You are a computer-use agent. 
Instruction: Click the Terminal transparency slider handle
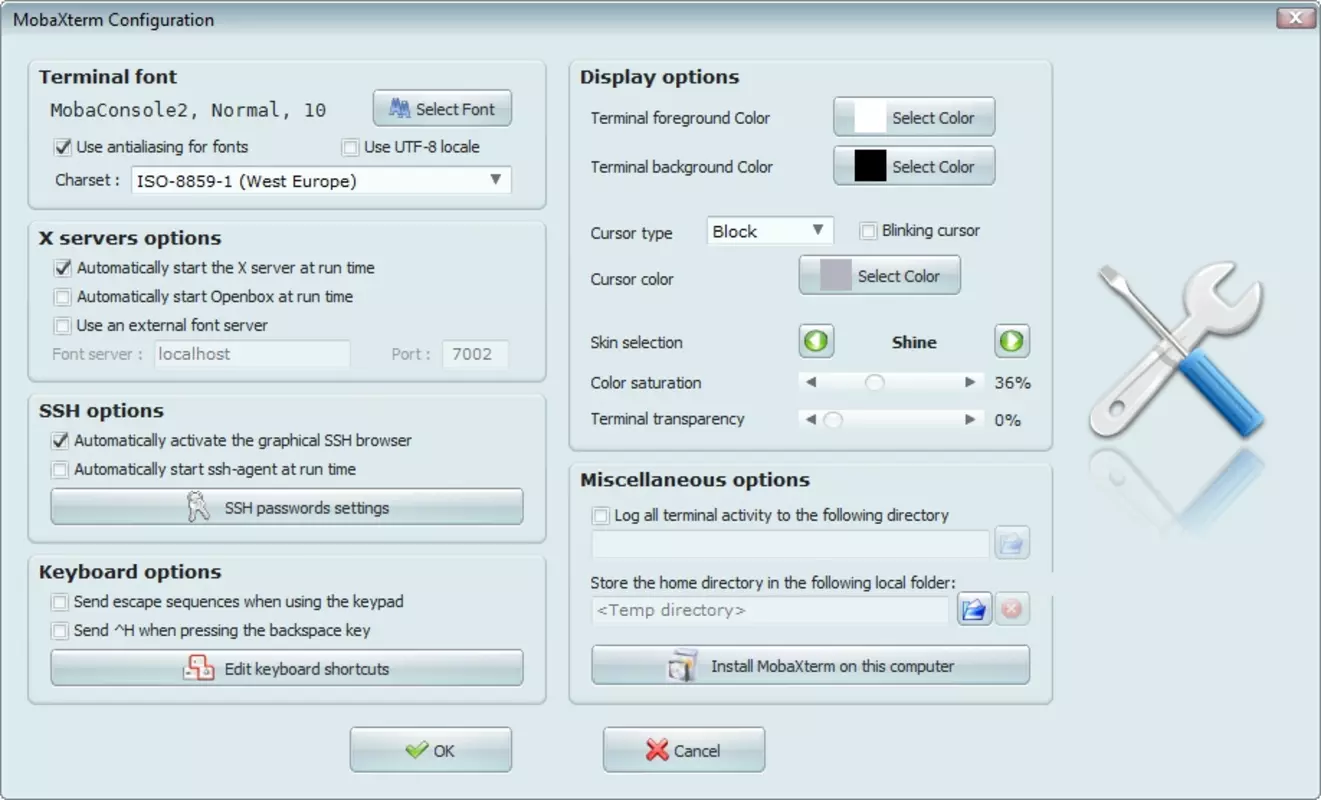click(x=833, y=420)
